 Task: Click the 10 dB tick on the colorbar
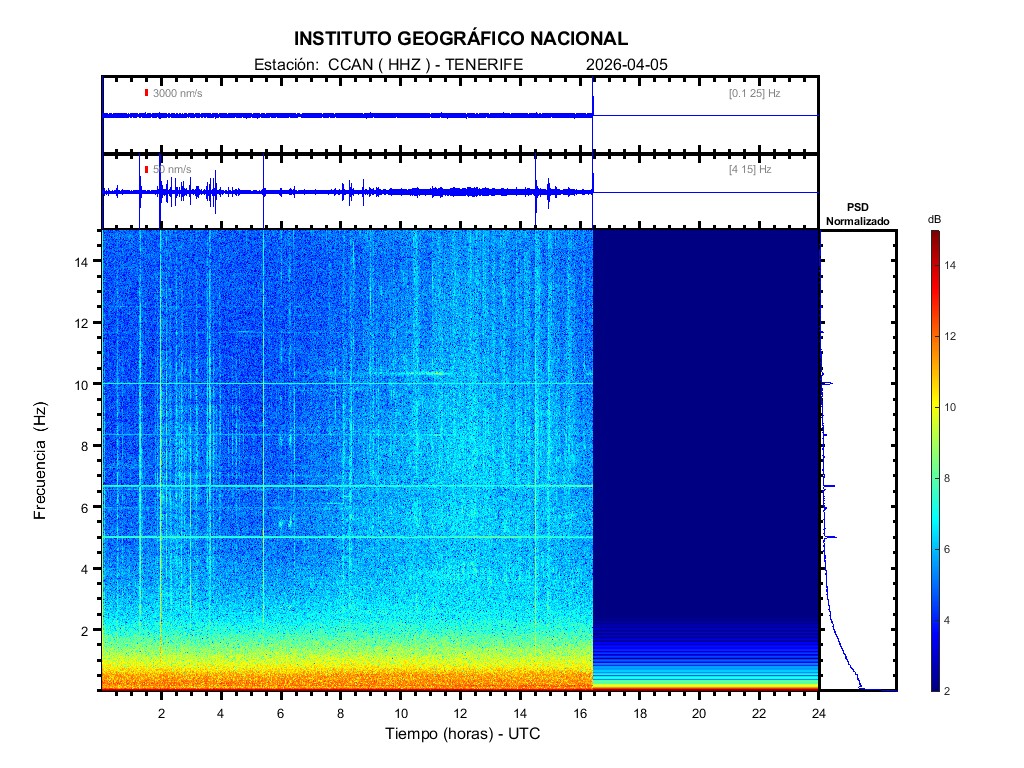pyautogui.click(x=952, y=408)
